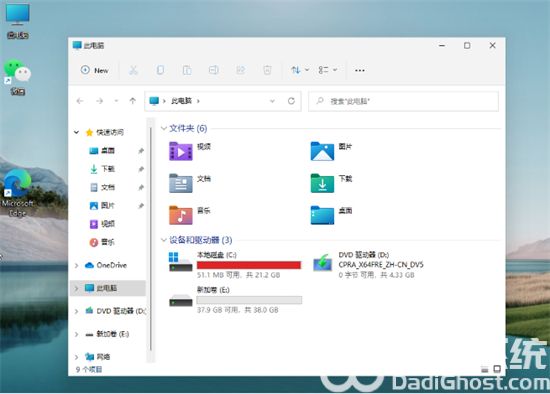Click the search 此电脑 field
This screenshot has height=394, width=550.
click(x=403, y=101)
